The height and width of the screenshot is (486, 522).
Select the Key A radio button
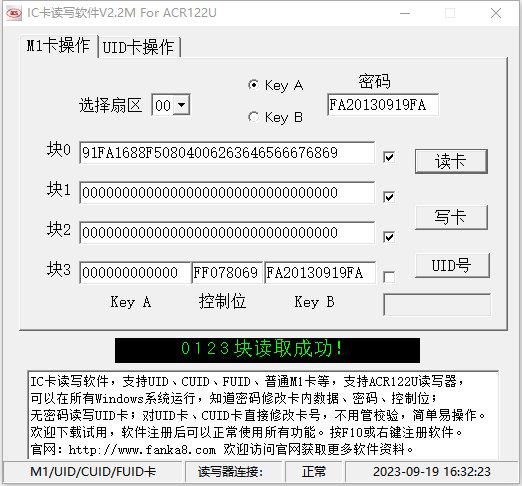point(254,85)
